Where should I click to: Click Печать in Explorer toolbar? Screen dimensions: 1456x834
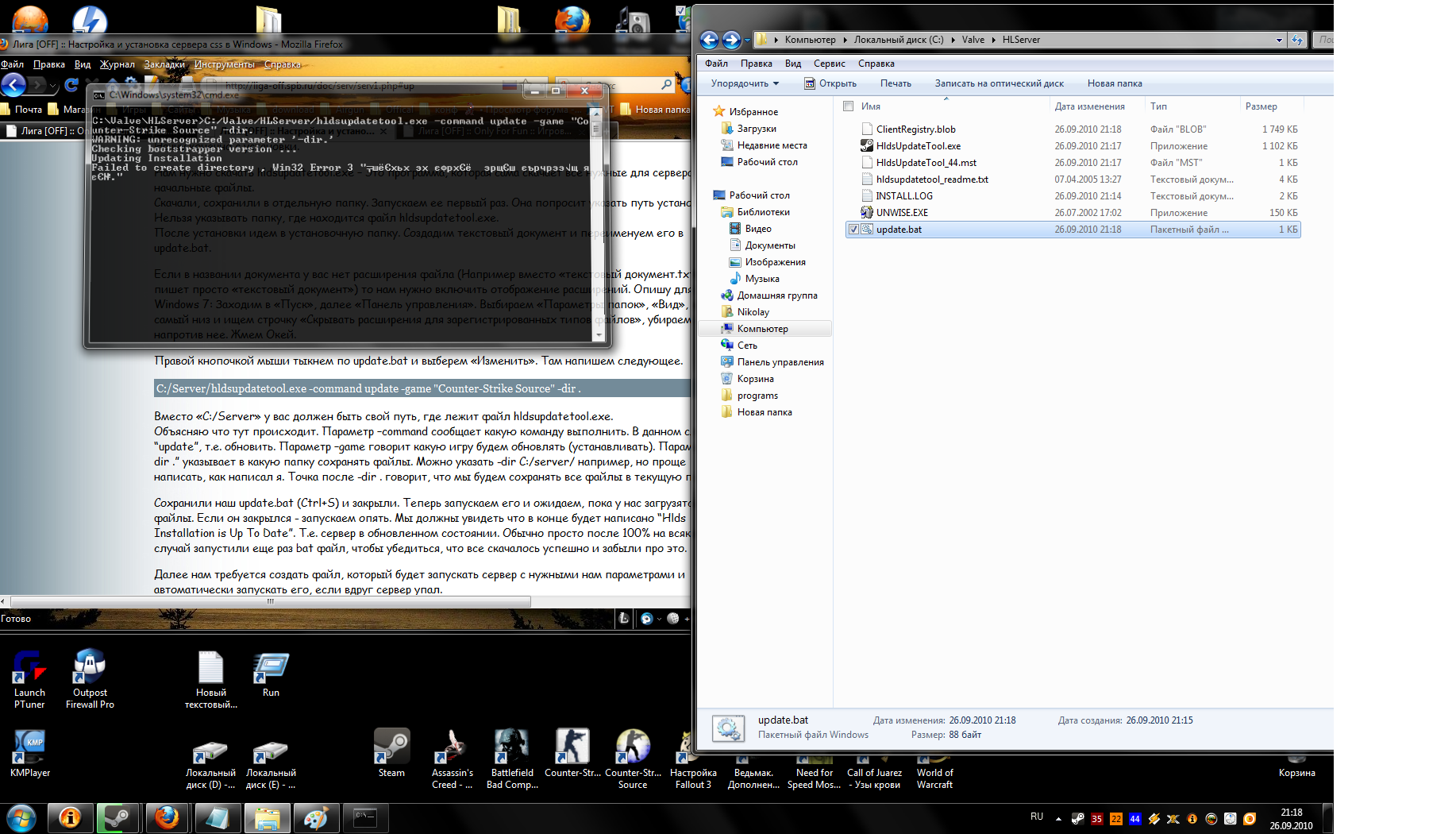click(x=896, y=83)
